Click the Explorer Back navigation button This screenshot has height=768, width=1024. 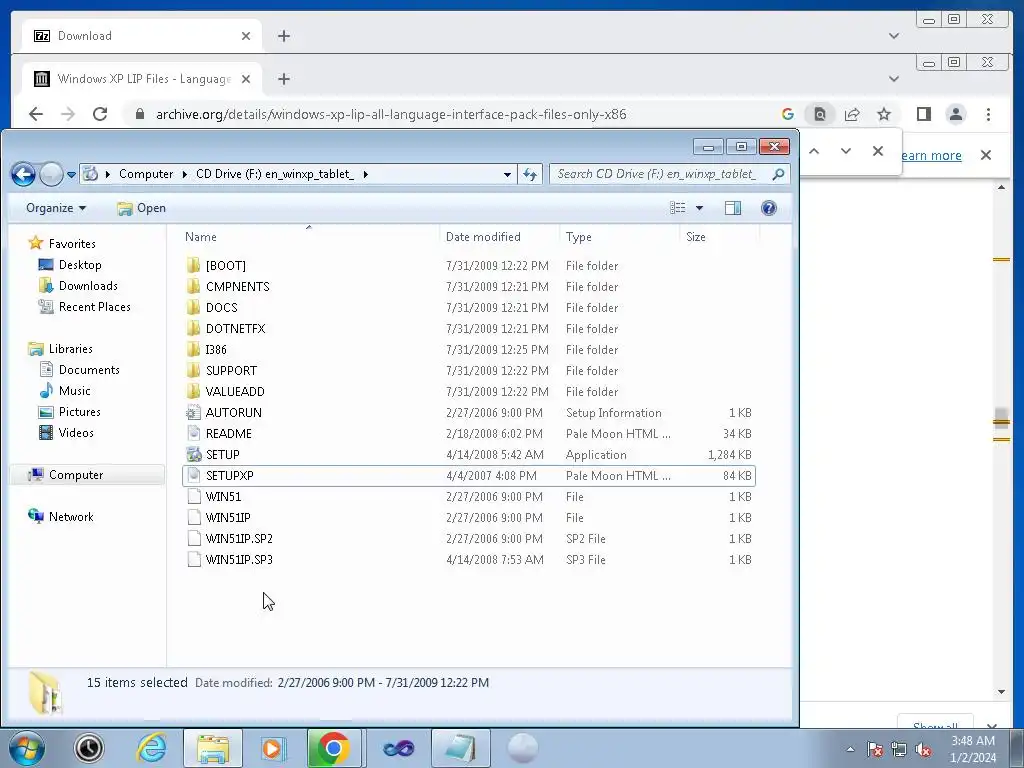click(24, 174)
